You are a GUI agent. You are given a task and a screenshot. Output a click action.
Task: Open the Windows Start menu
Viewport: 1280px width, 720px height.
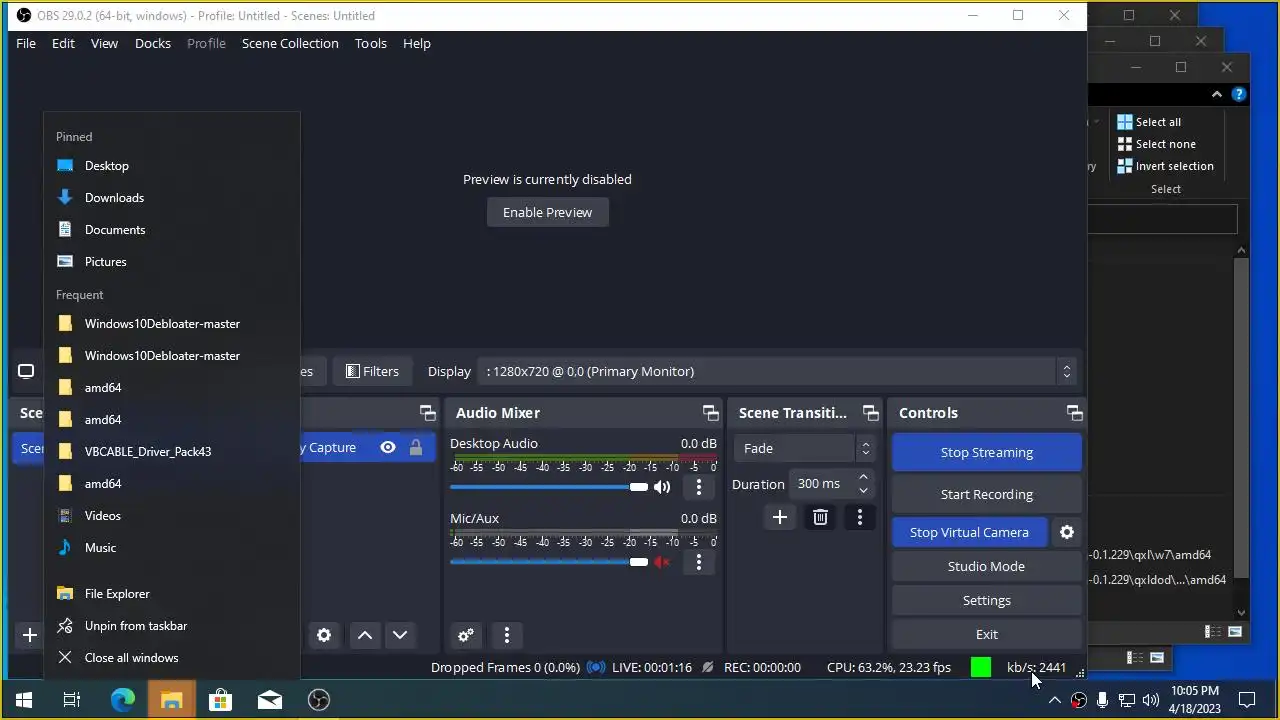pos(24,700)
